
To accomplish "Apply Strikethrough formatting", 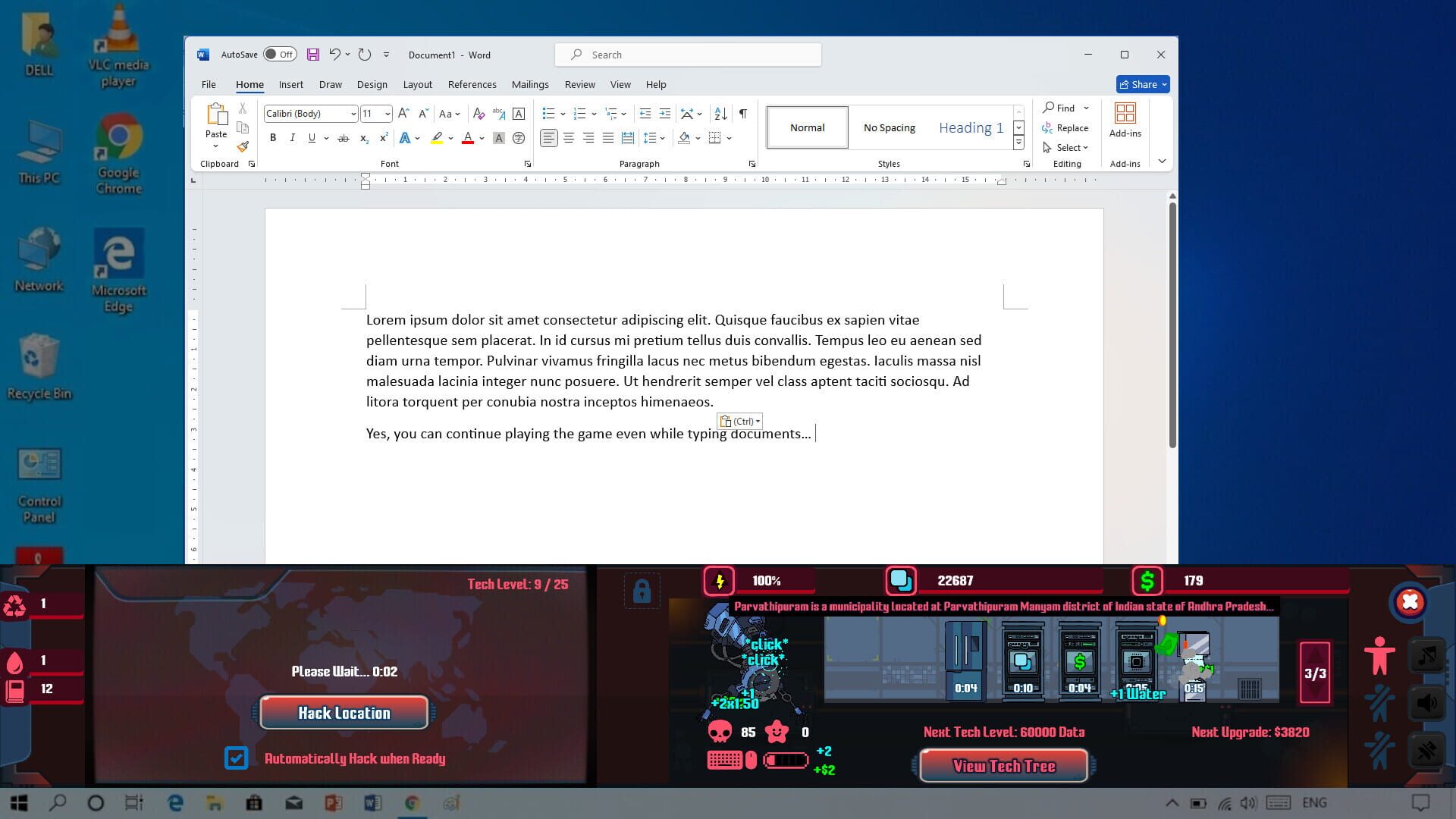I will pos(344,138).
